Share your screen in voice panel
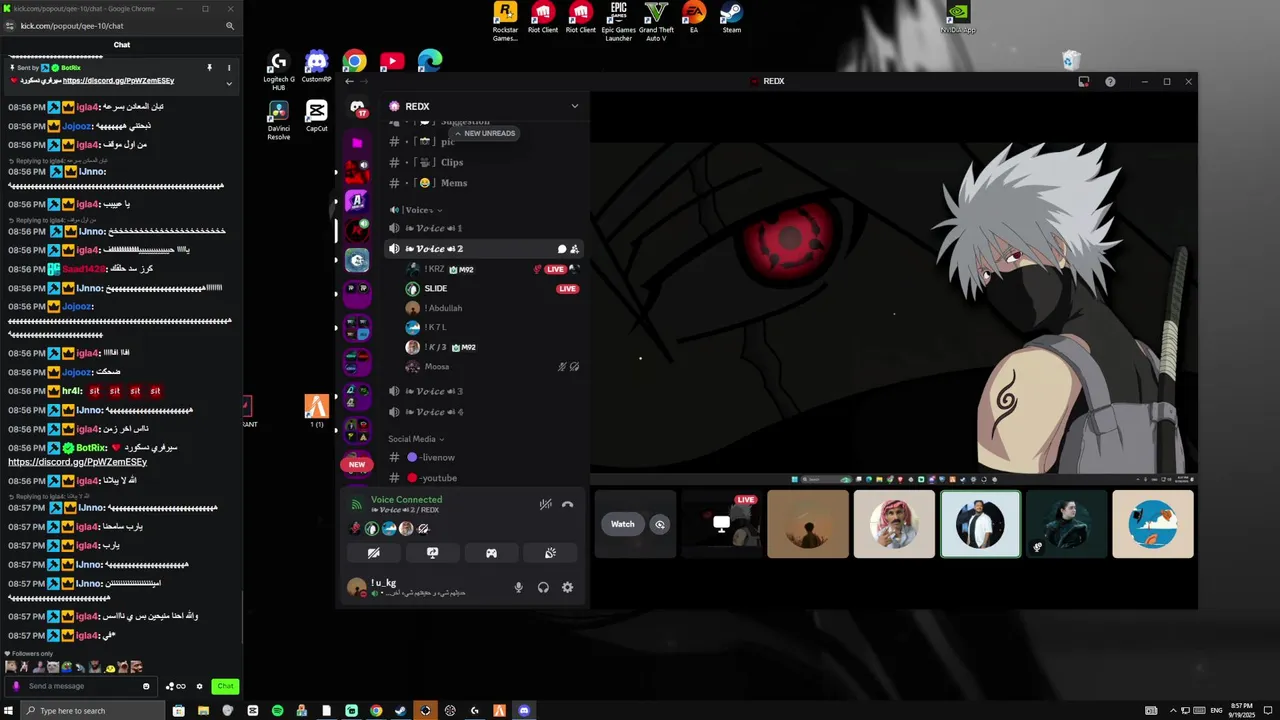The image size is (1280, 720). (432, 553)
